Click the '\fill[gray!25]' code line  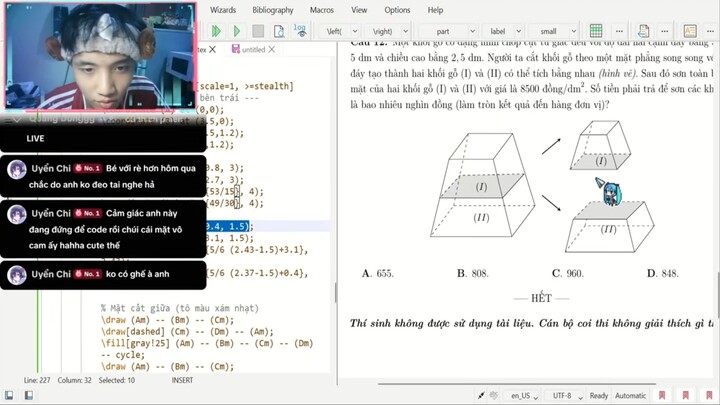207,343
